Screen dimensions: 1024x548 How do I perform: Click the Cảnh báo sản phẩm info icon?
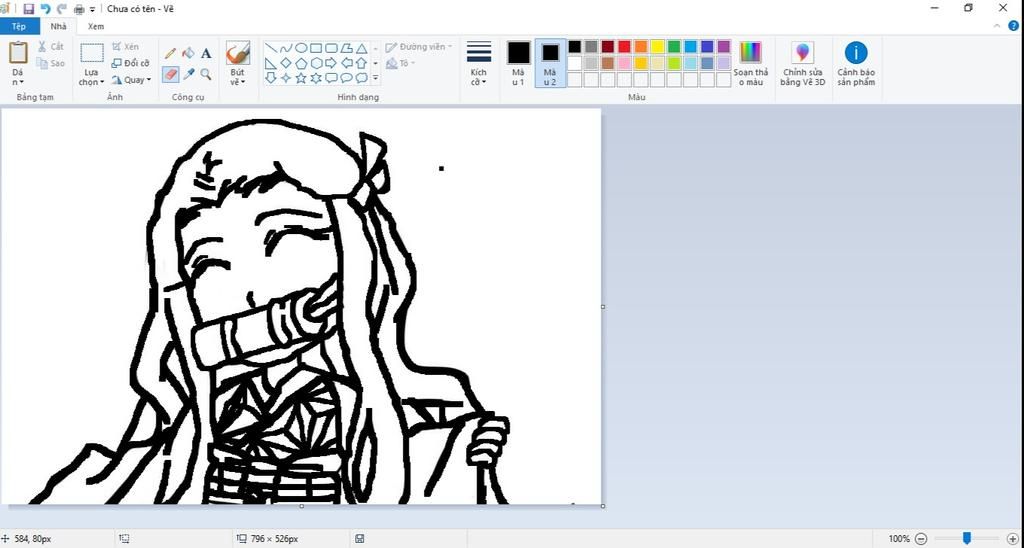pos(856,64)
